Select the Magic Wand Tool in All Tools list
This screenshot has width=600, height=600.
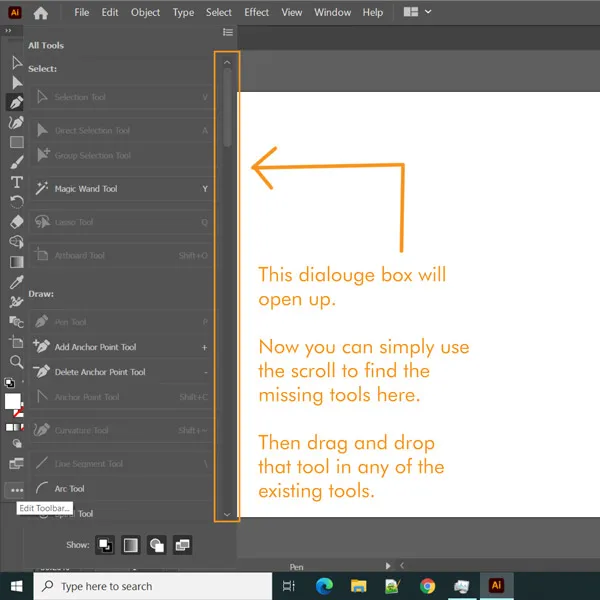[x=85, y=189]
